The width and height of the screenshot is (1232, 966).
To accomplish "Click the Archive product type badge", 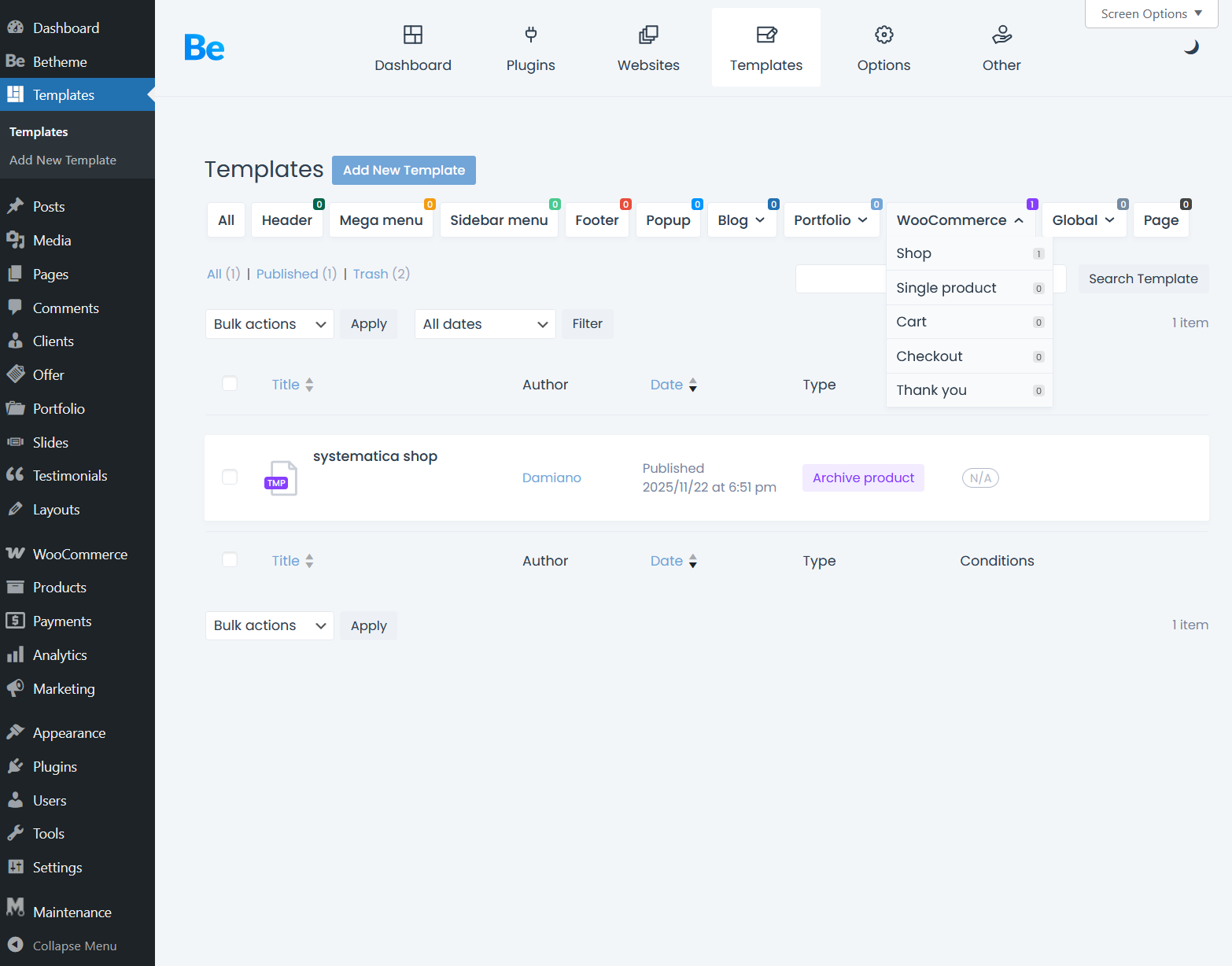I will 863,477.
